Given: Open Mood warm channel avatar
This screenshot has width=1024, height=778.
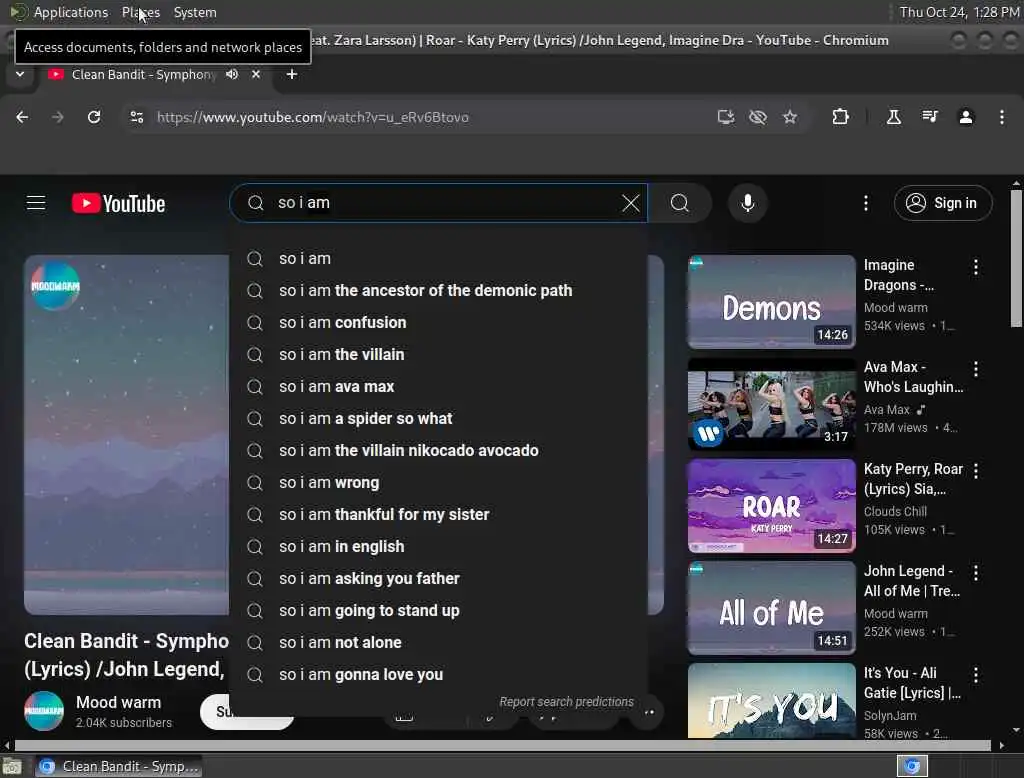Looking at the screenshot, I should pos(44,711).
